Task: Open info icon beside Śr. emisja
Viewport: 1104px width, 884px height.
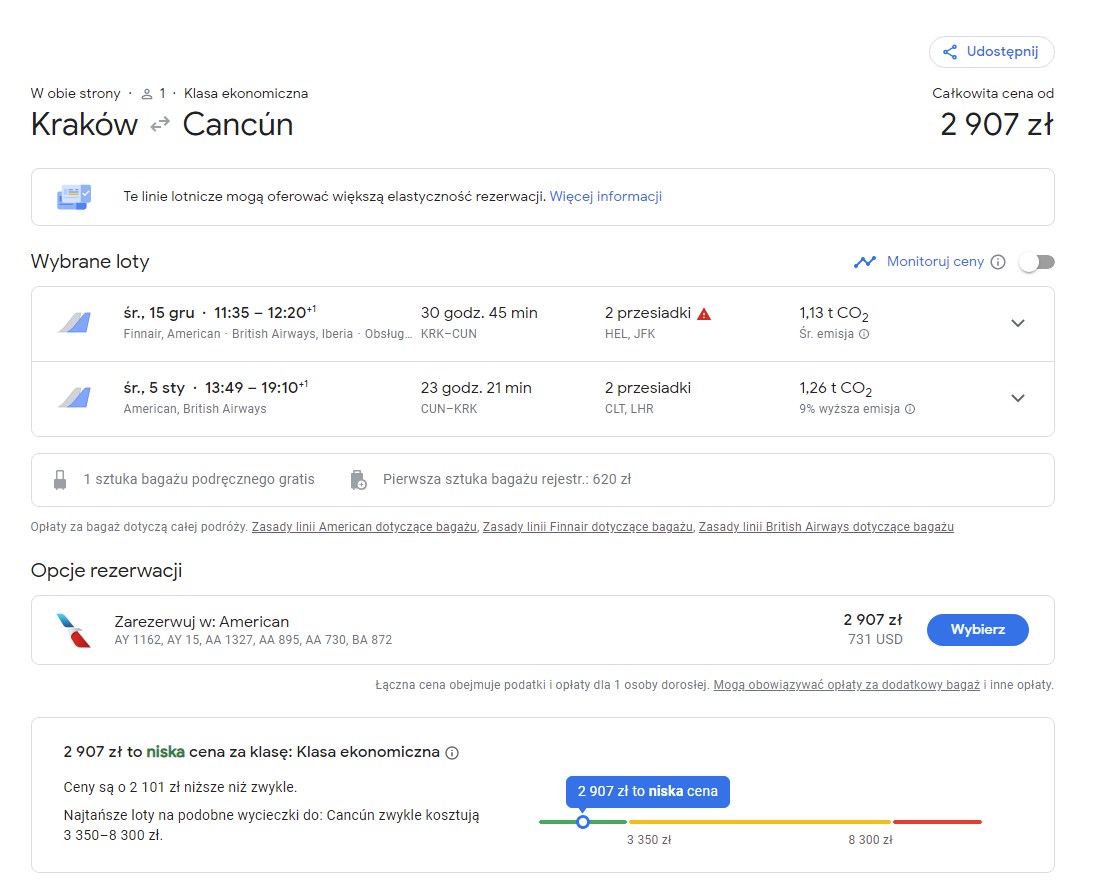Action: 864,334
